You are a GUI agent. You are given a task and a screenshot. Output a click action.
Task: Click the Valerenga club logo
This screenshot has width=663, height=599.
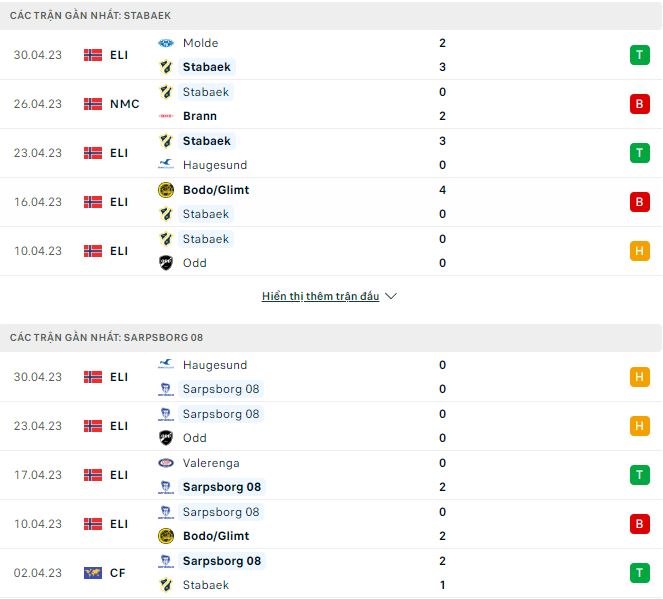[166, 463]
